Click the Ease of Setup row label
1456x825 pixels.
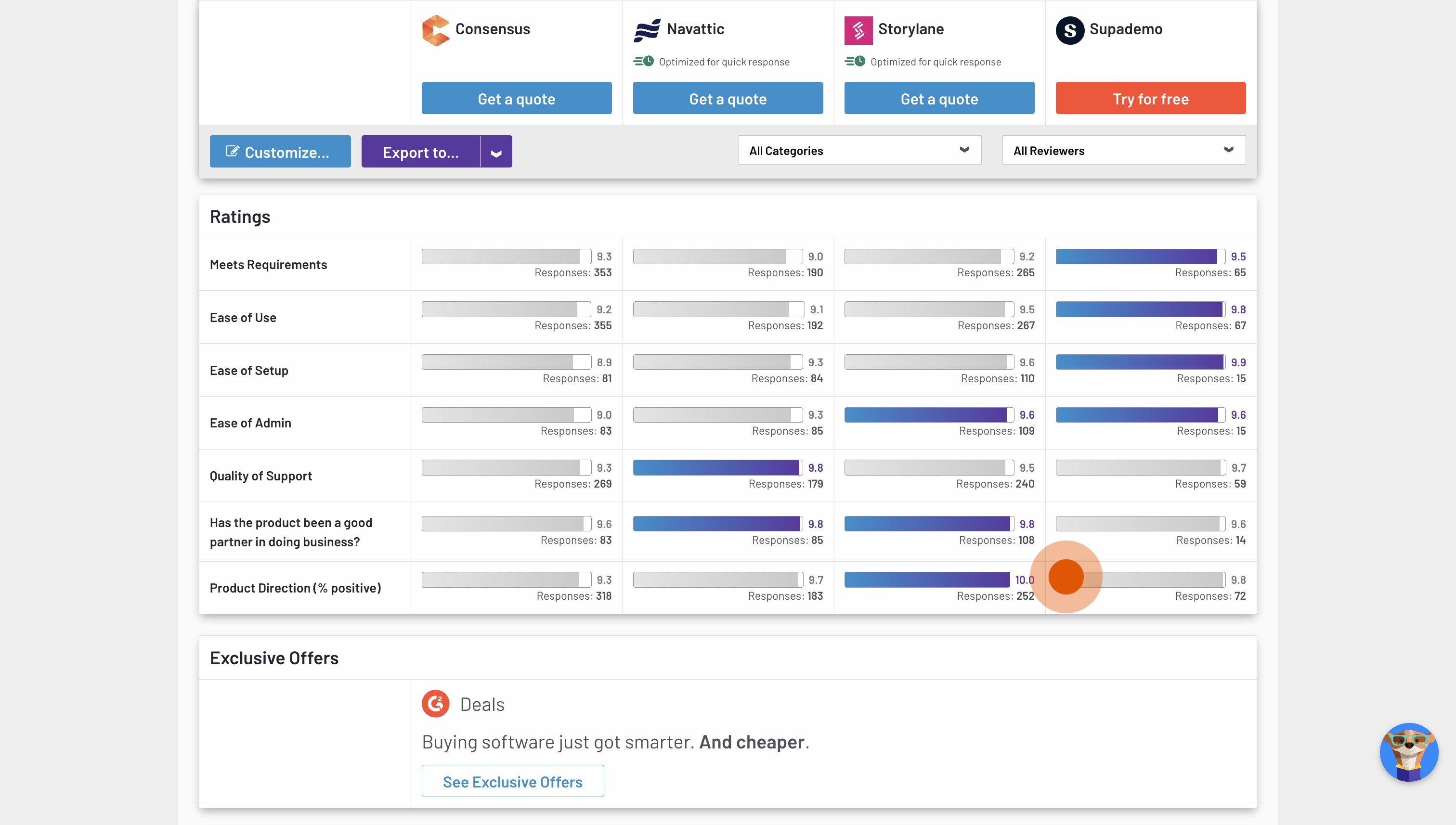(x=249, y=371)
